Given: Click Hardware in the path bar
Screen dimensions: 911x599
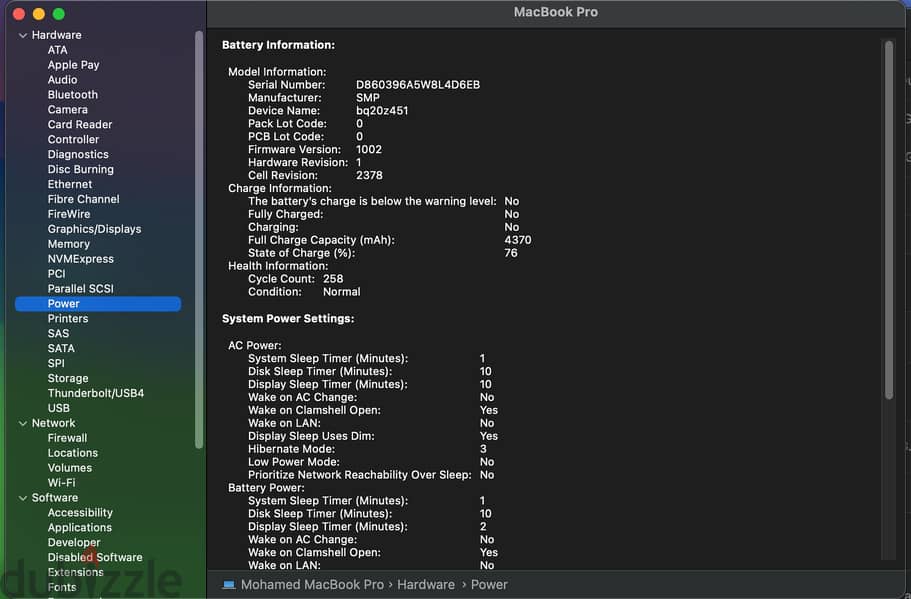Looking at the screenshot, I should click(x=426, y=585).
